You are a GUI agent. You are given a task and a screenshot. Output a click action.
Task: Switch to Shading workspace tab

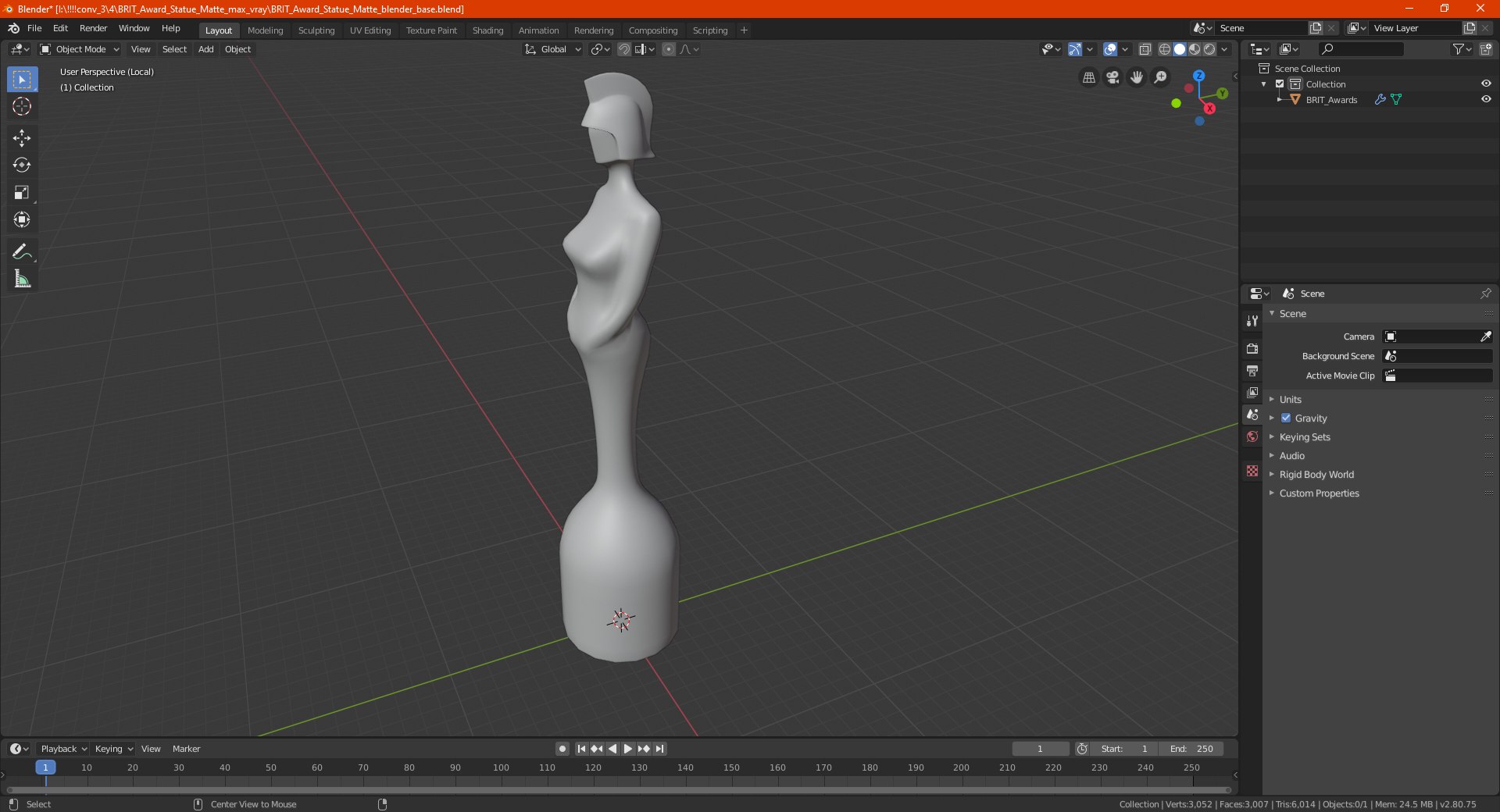tap(487, 30)
